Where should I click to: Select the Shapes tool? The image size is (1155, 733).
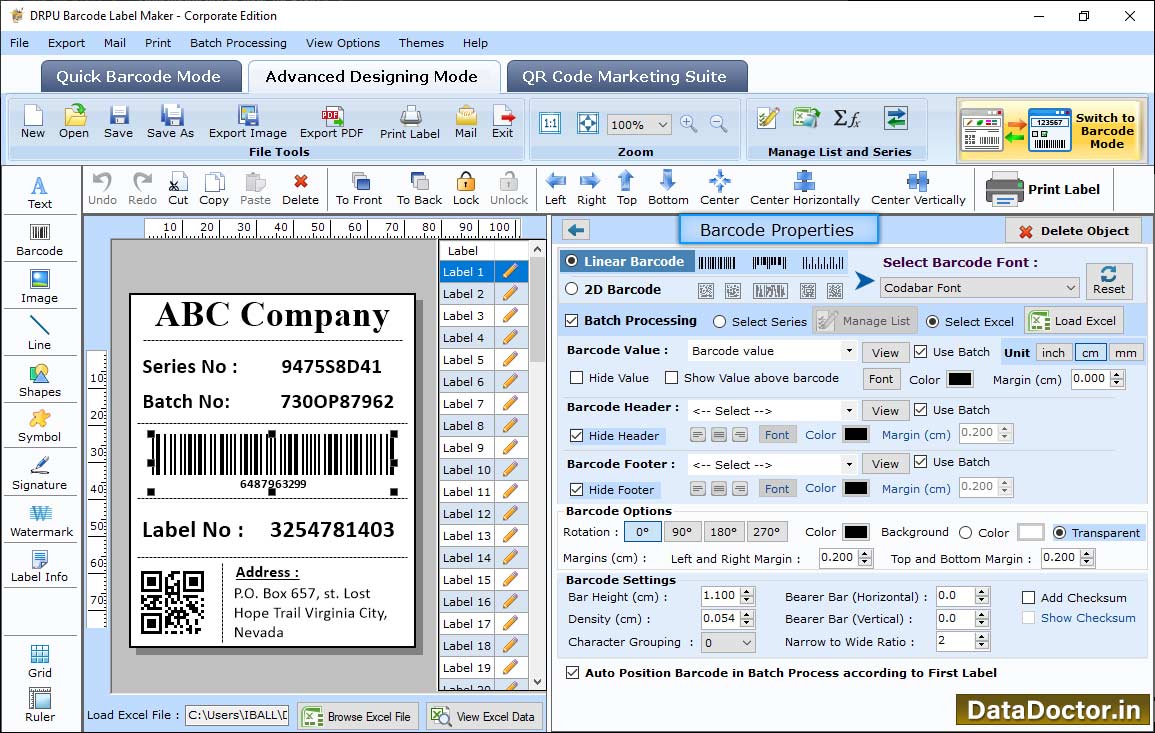[x=40, y=381]
